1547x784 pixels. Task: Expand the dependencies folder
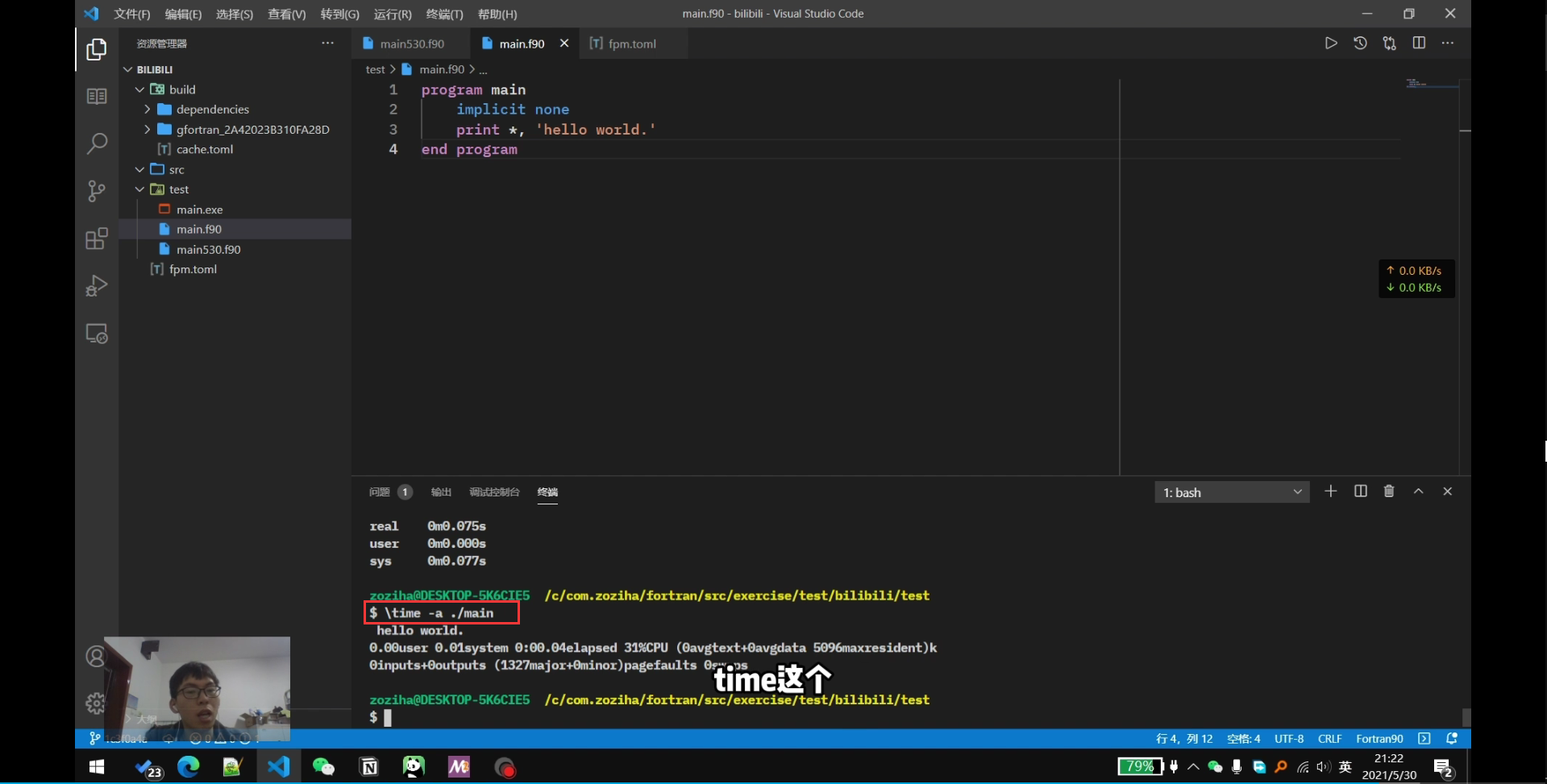coord(148,109)
